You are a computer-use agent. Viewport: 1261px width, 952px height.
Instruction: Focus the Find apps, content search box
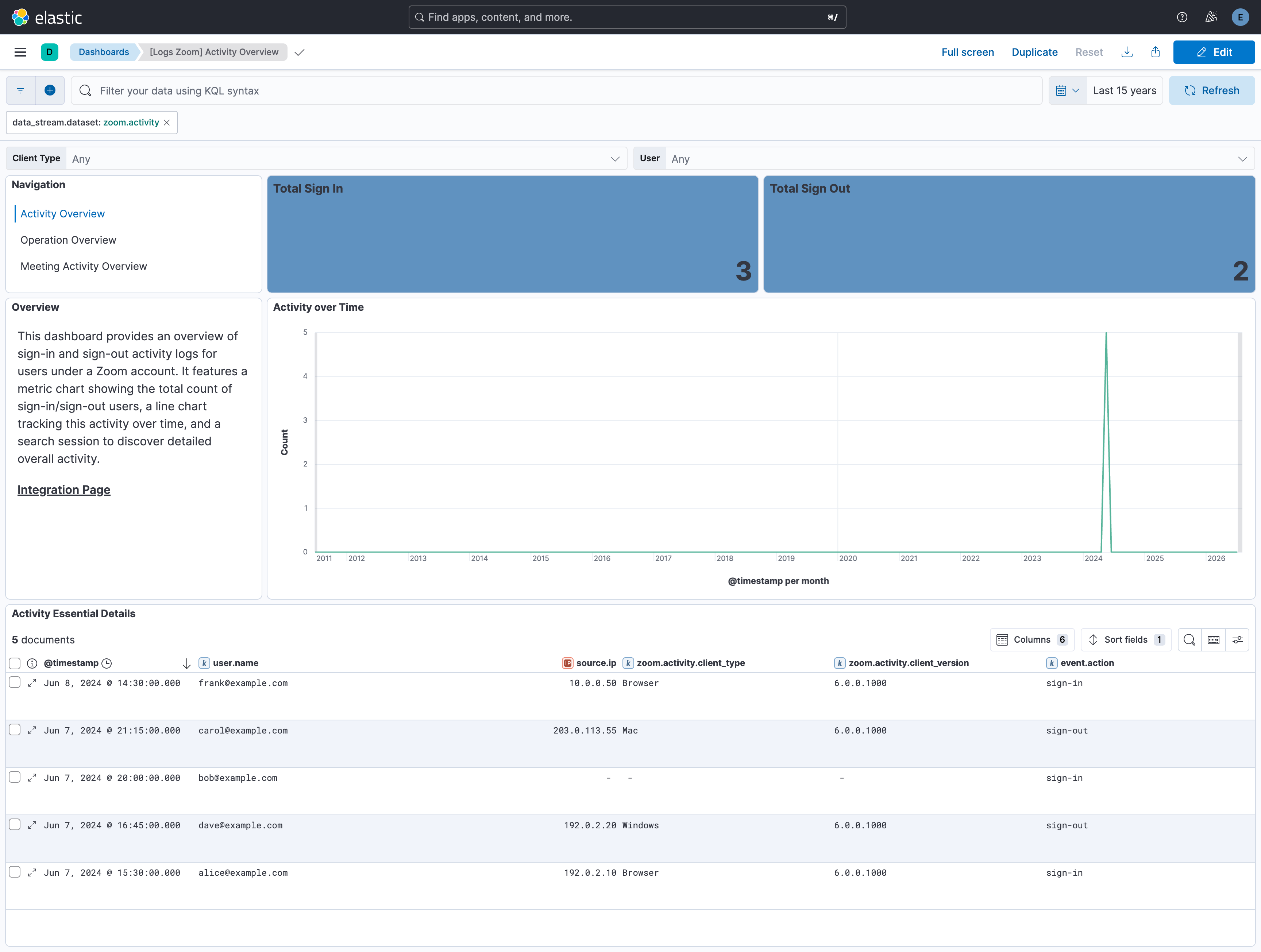click(x=627, y=17)
